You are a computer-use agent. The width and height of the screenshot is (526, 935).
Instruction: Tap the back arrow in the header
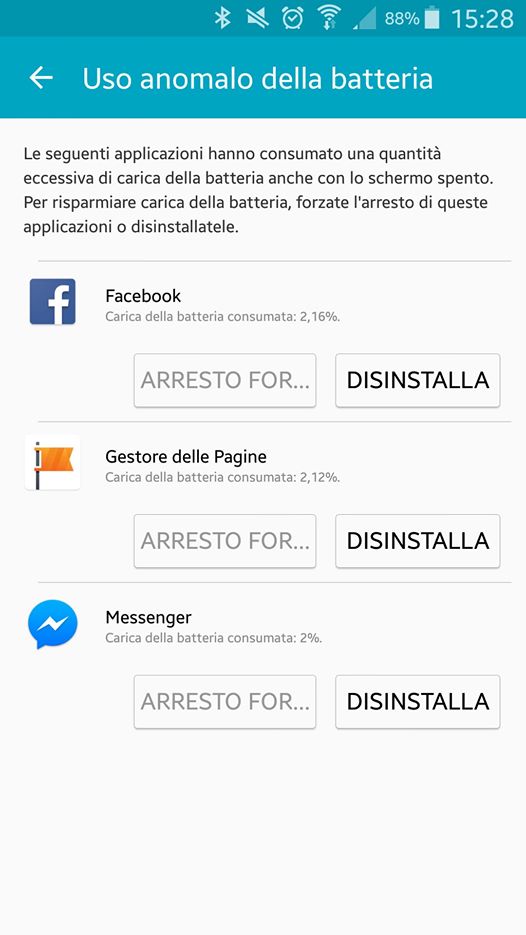pos(41,78)
